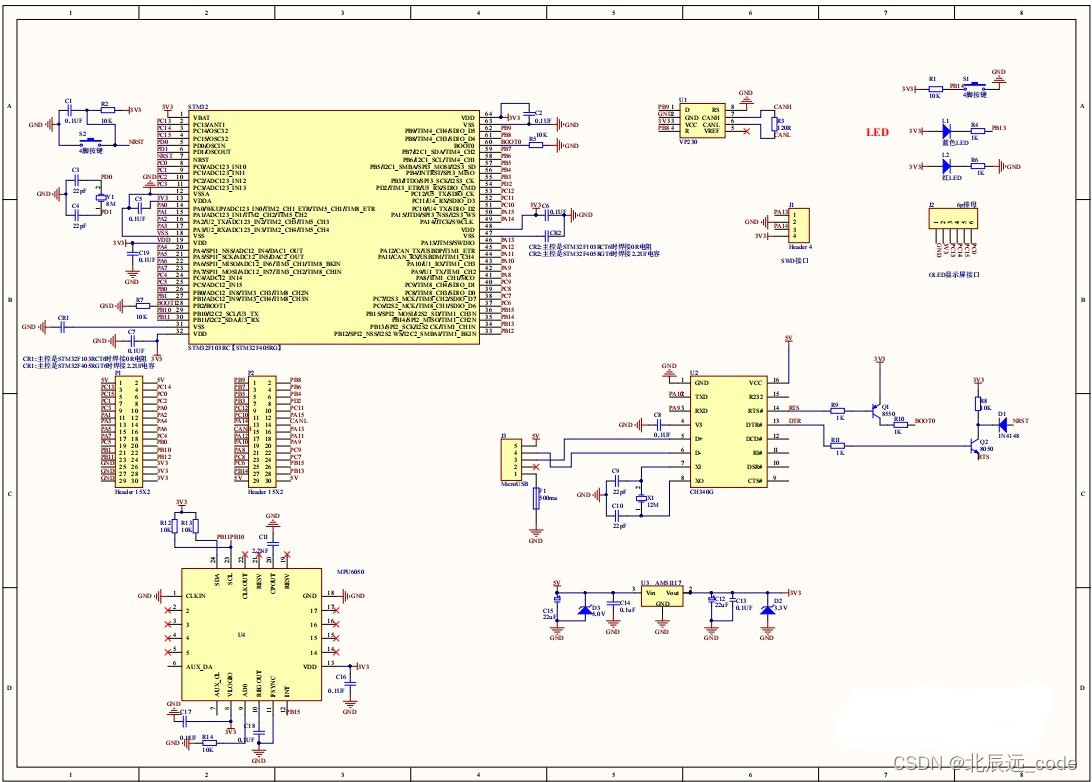Viewport: 1092px width, 782px height.
Task: Click capacitor C5 near VDDA
Action: coord(138,208)
